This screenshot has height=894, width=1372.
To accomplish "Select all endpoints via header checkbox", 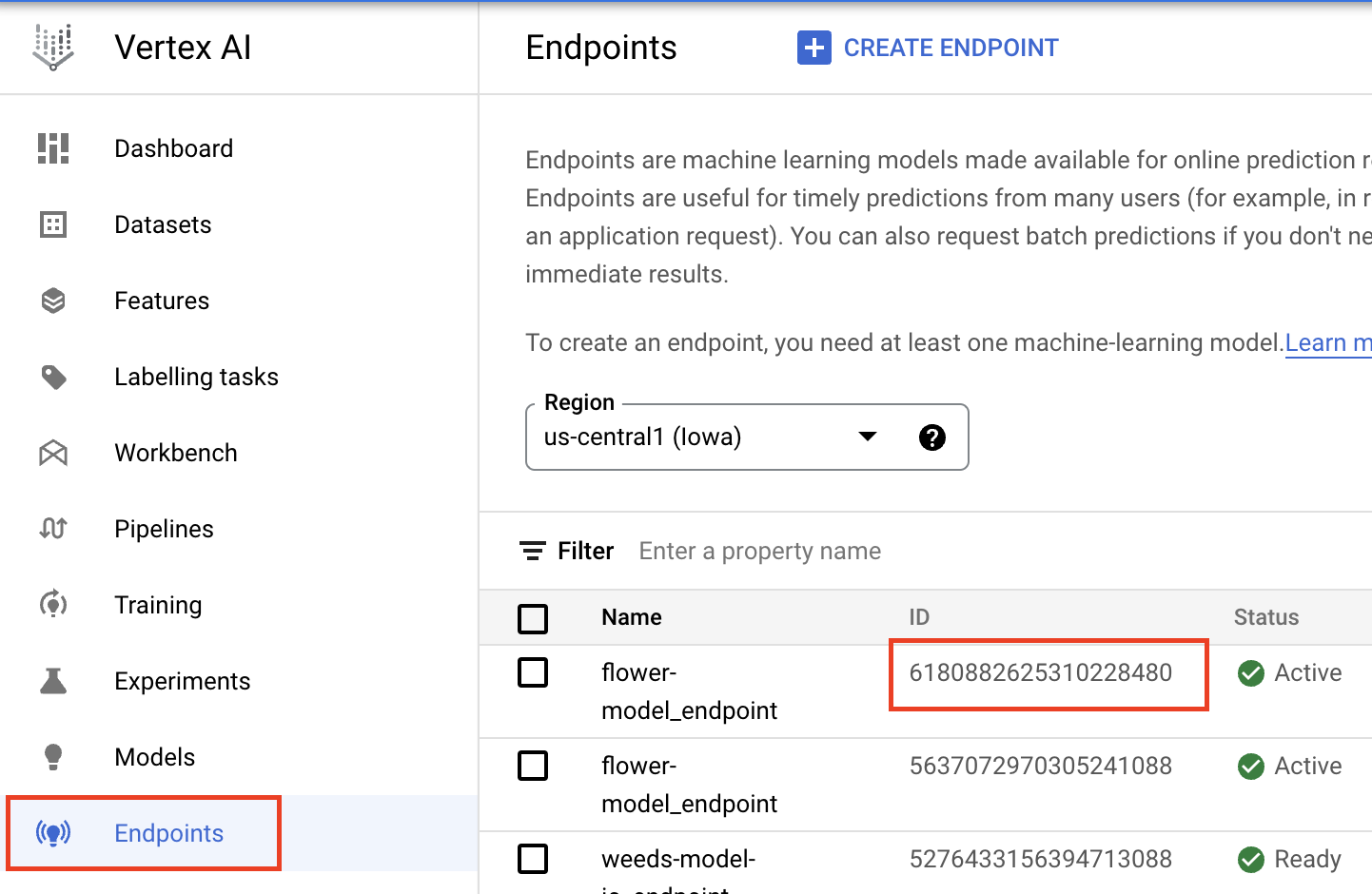I will [x=534, y=617].
